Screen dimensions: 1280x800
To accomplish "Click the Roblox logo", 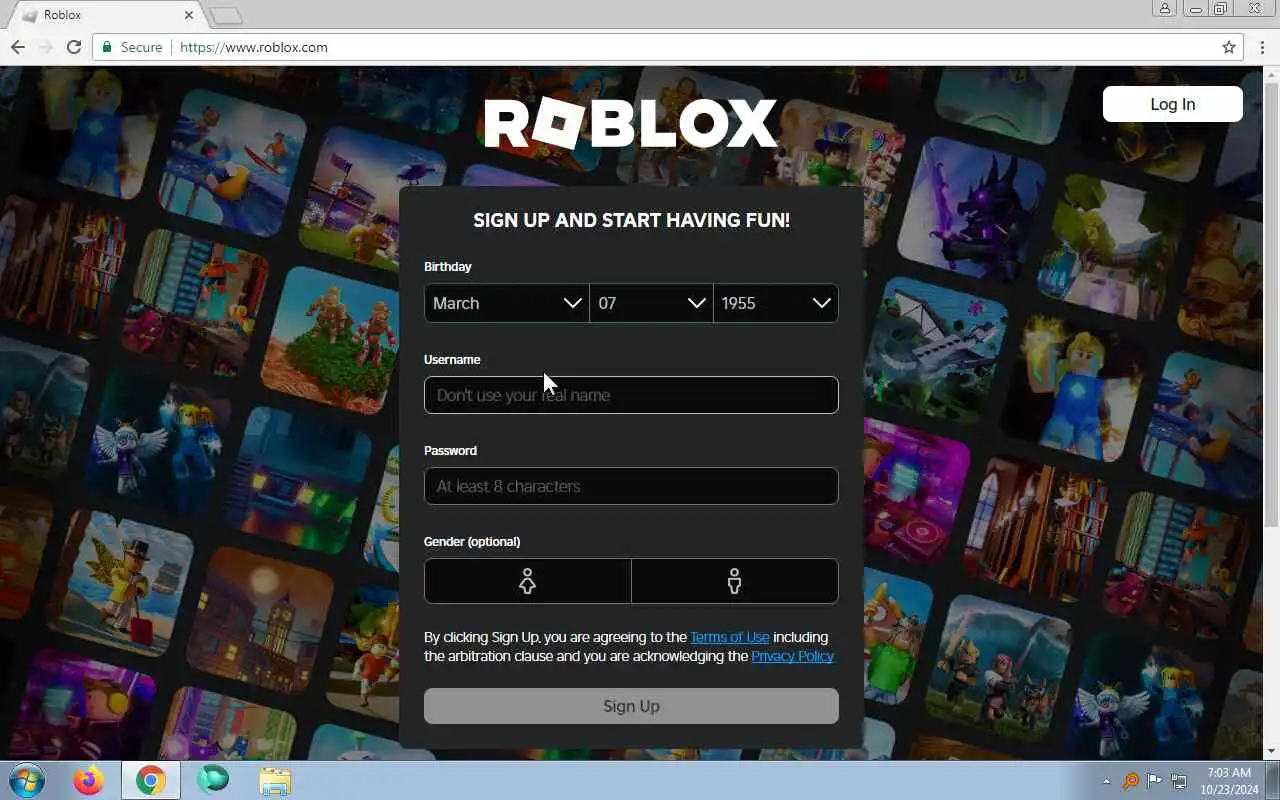I will (x=631, y=124).
